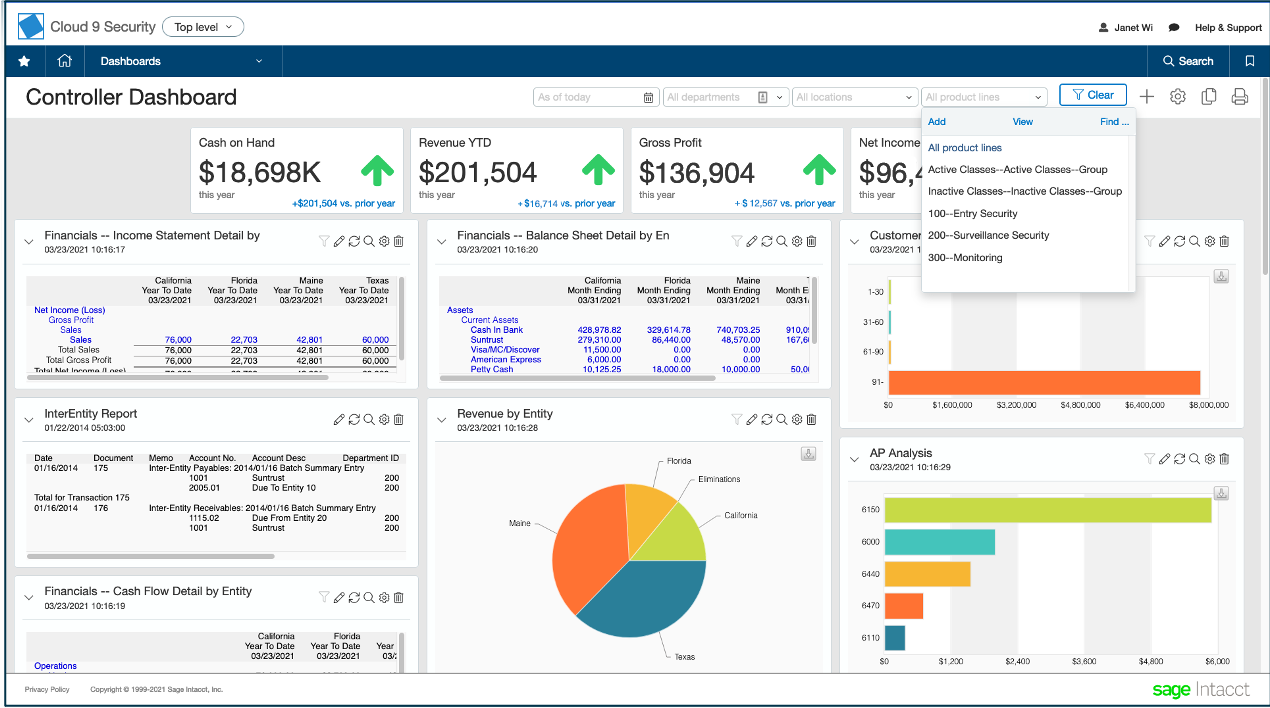Delete the AP Analysis component using trash icon

(1224, 458)
